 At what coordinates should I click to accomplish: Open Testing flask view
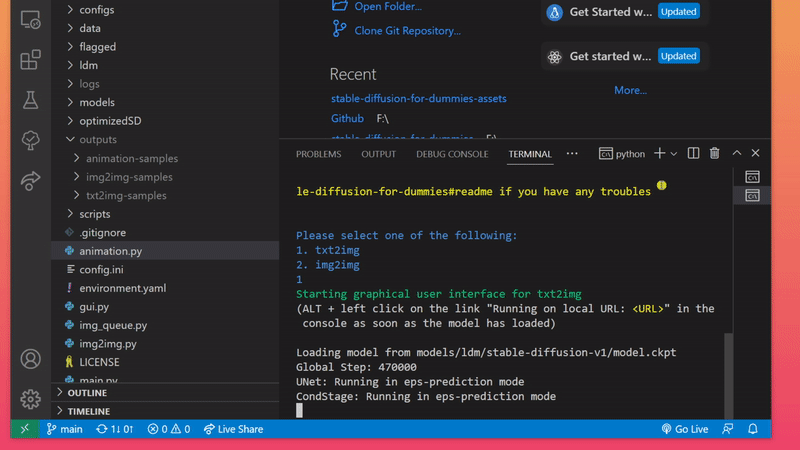coord(31,100)
